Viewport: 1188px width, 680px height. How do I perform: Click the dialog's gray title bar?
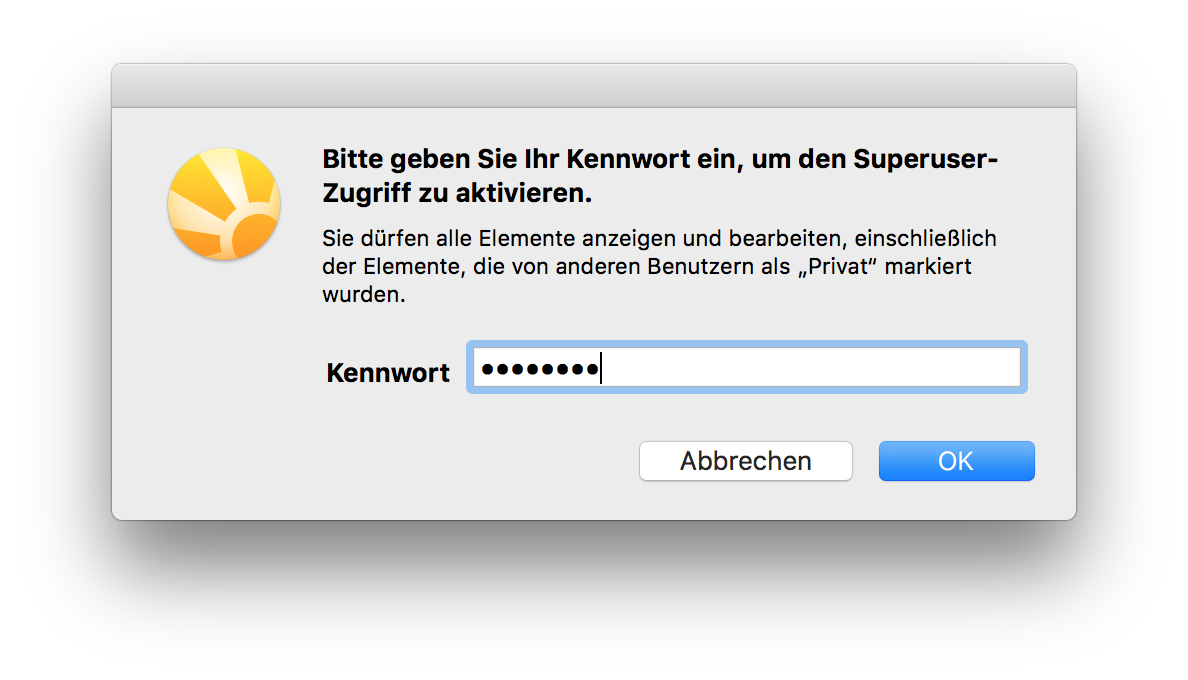594,86
